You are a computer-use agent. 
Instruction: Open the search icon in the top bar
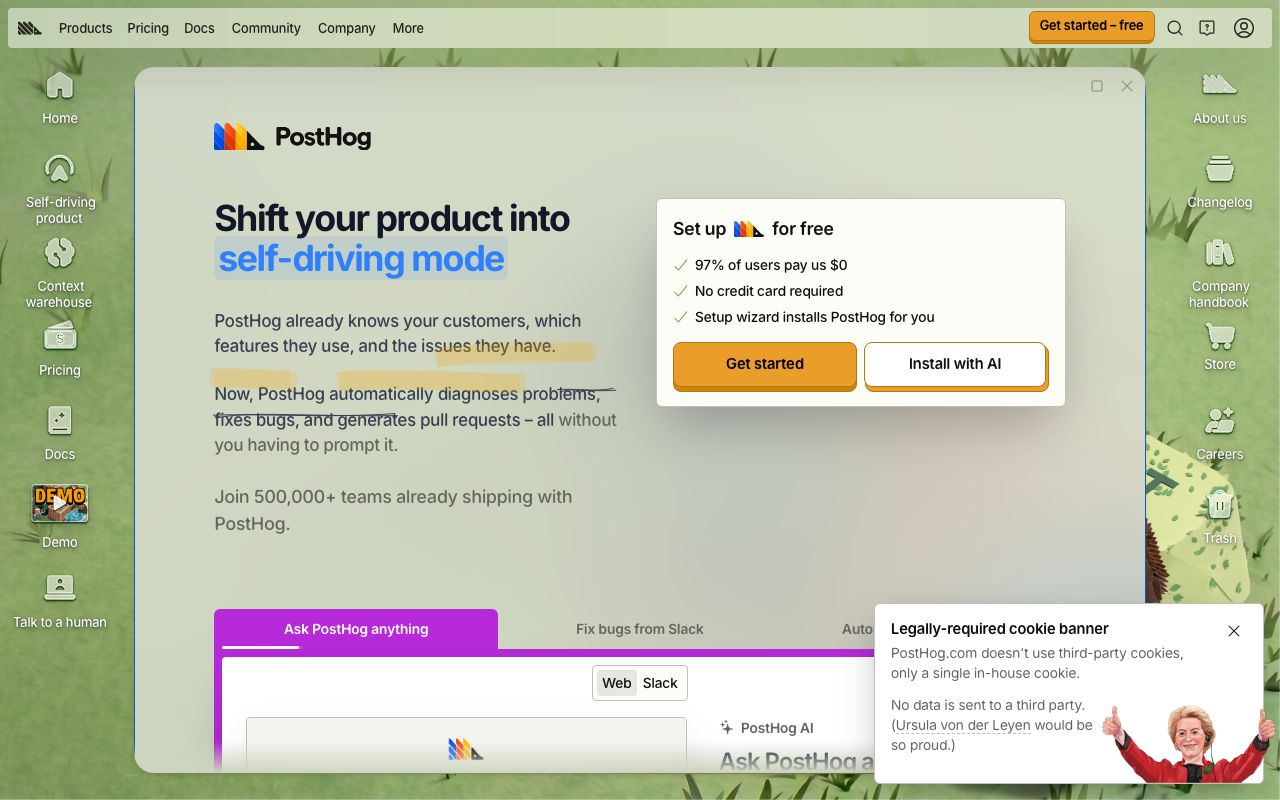(1175, 28)
